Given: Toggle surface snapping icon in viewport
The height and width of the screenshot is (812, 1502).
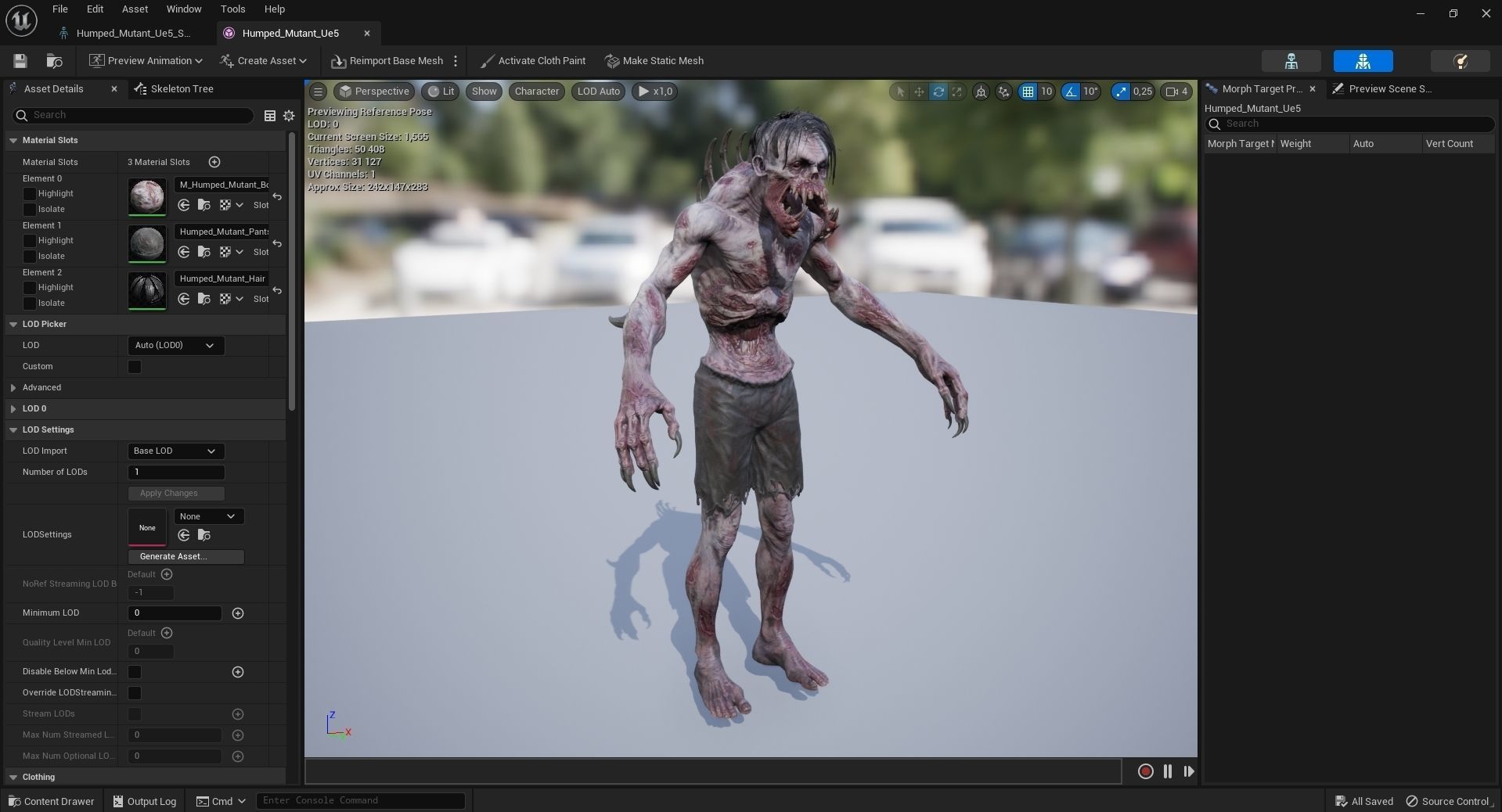Looking at the screenshot, I should point(1003,92).
